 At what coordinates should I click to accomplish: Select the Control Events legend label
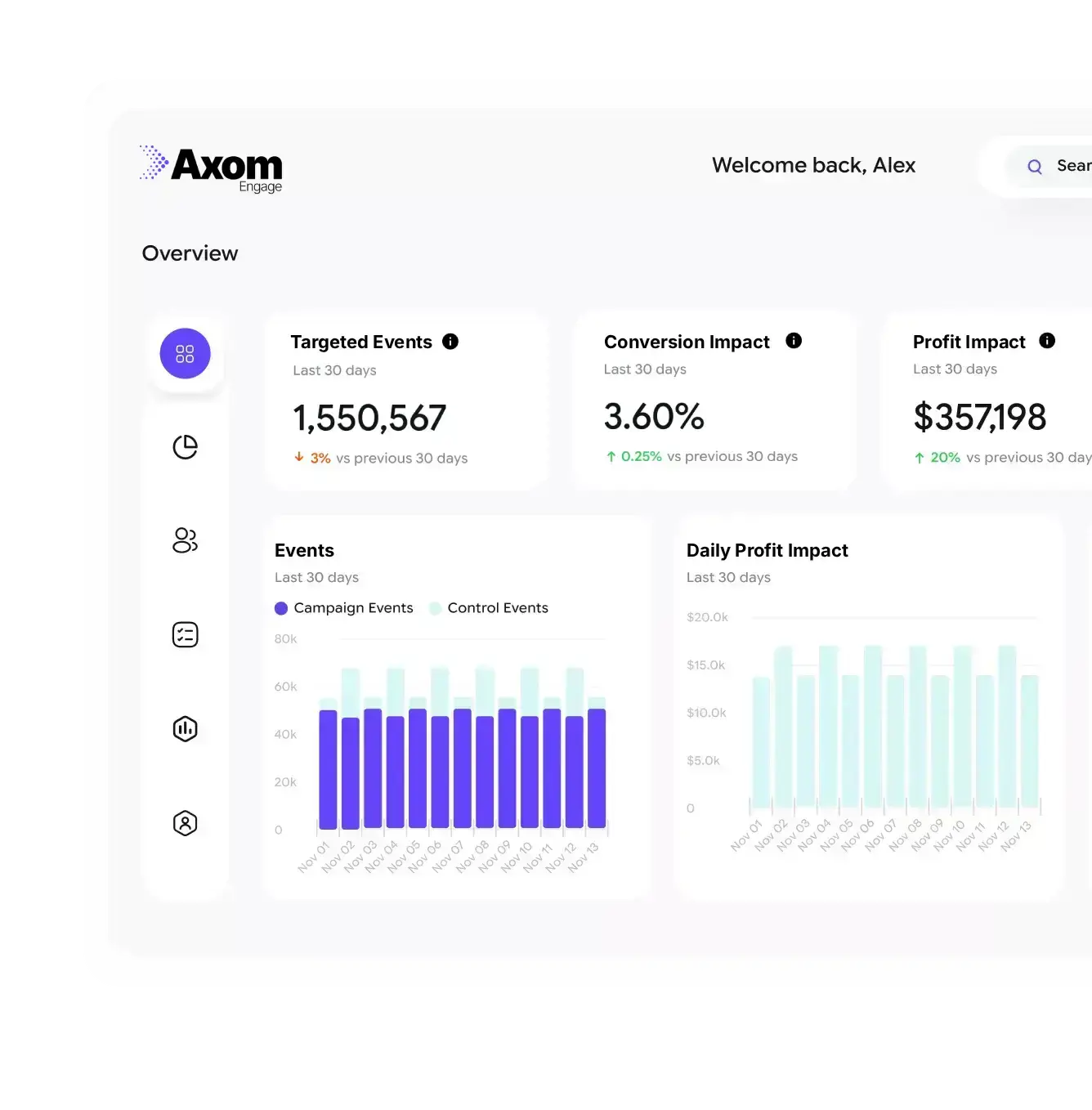[x=498, y=608]
